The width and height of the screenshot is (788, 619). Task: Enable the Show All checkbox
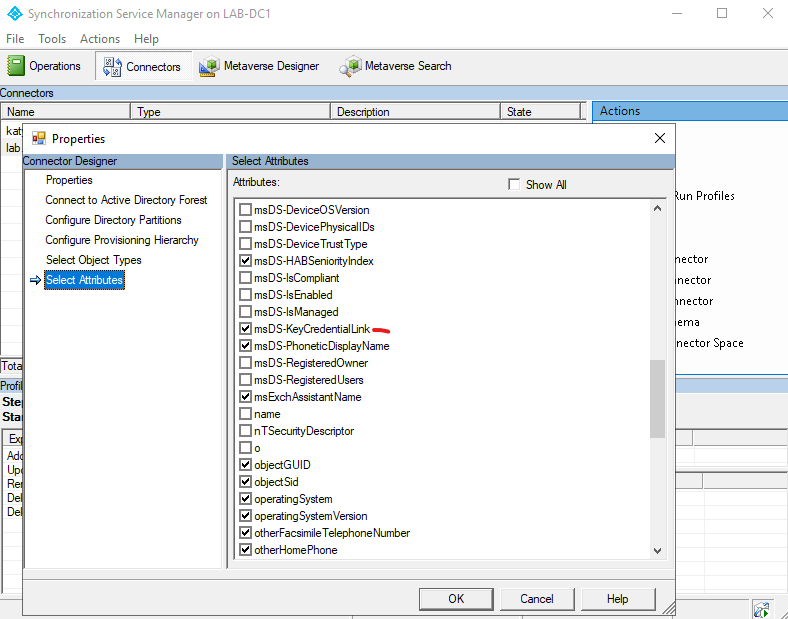click(514, 184)
